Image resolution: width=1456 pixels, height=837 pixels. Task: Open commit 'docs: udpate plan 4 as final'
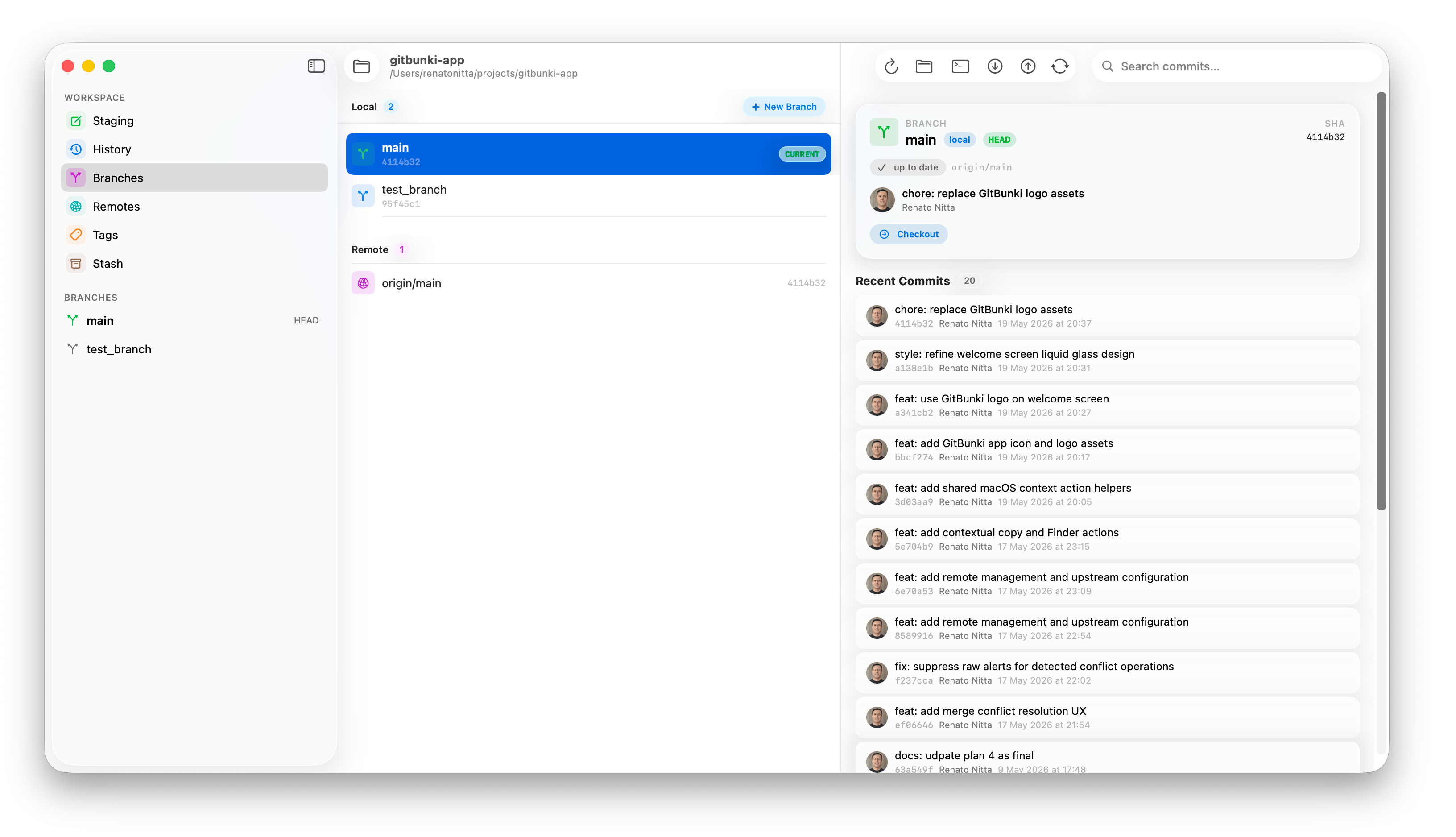(x=1107, y=758)
